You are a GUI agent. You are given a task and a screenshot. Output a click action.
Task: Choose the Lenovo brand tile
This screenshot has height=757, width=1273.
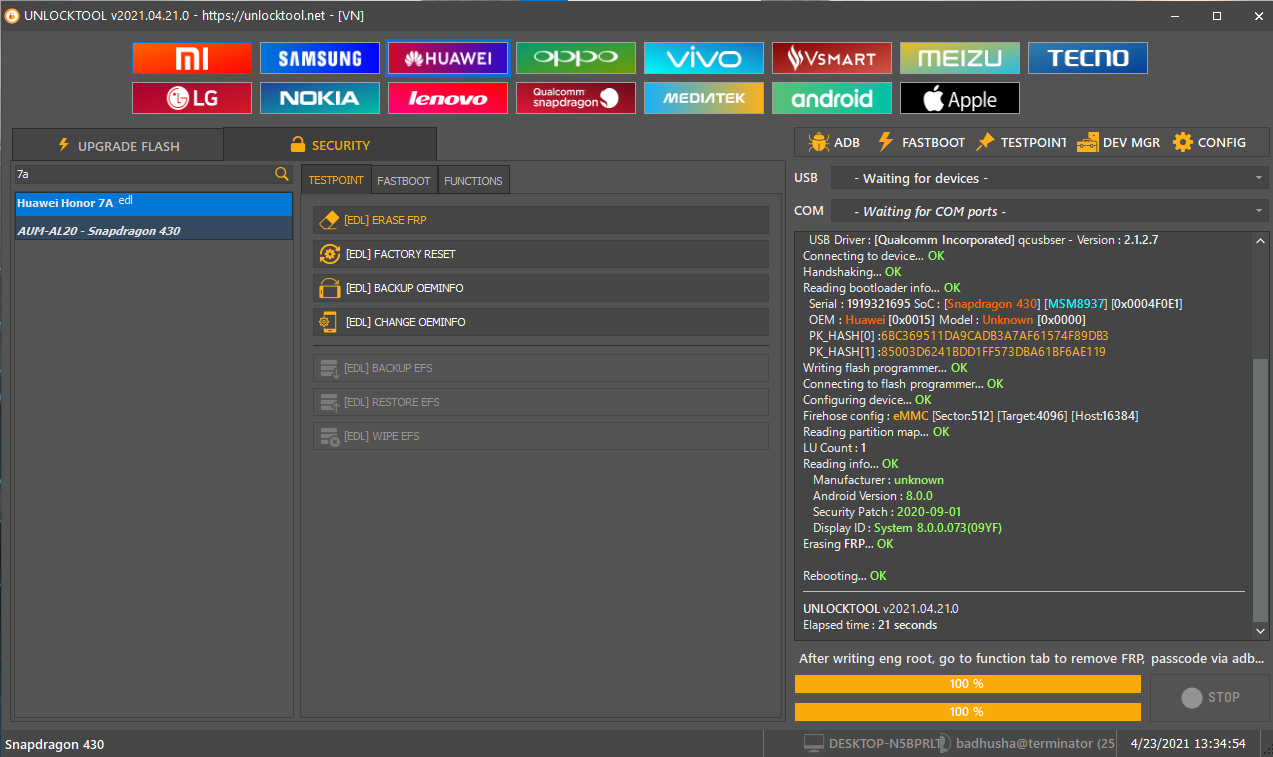tap(448, 98)
